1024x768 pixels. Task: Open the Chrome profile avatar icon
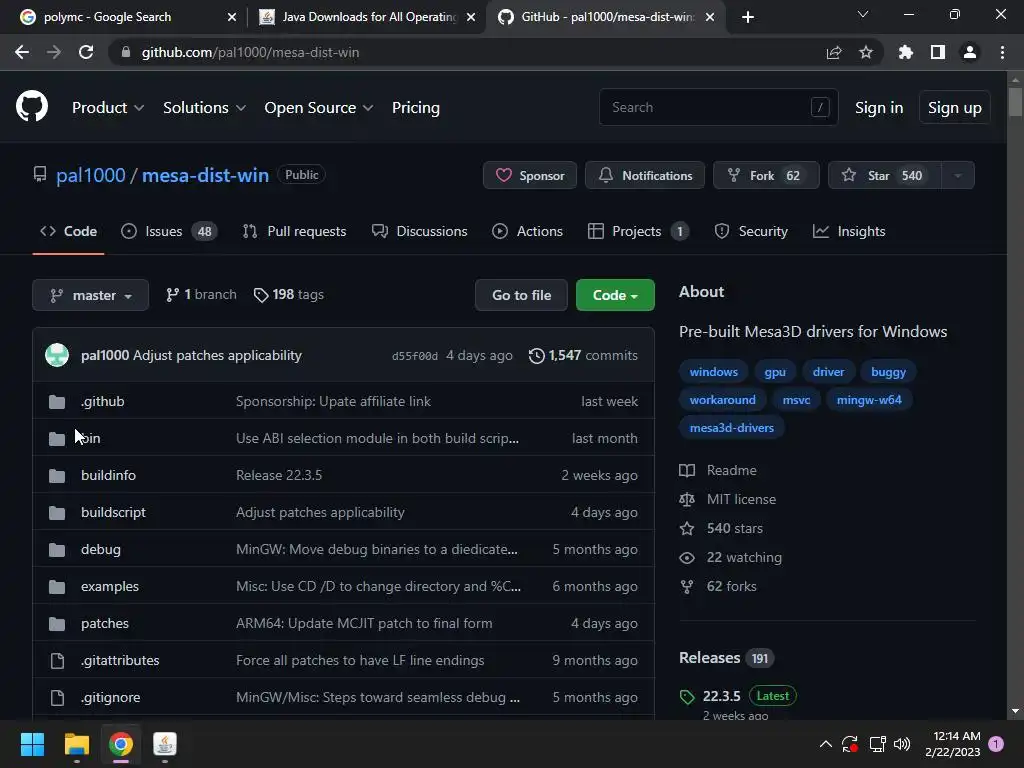[970, 52]
